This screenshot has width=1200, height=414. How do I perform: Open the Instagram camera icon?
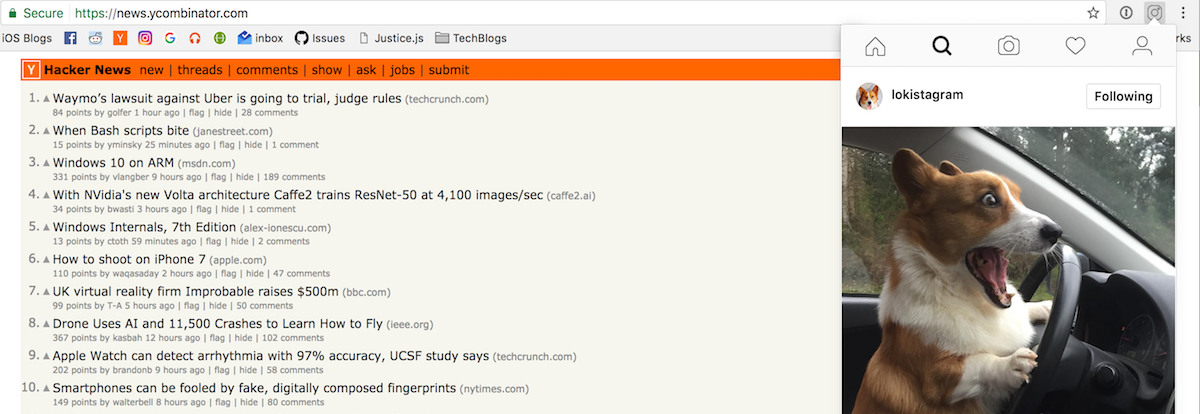1008,46
